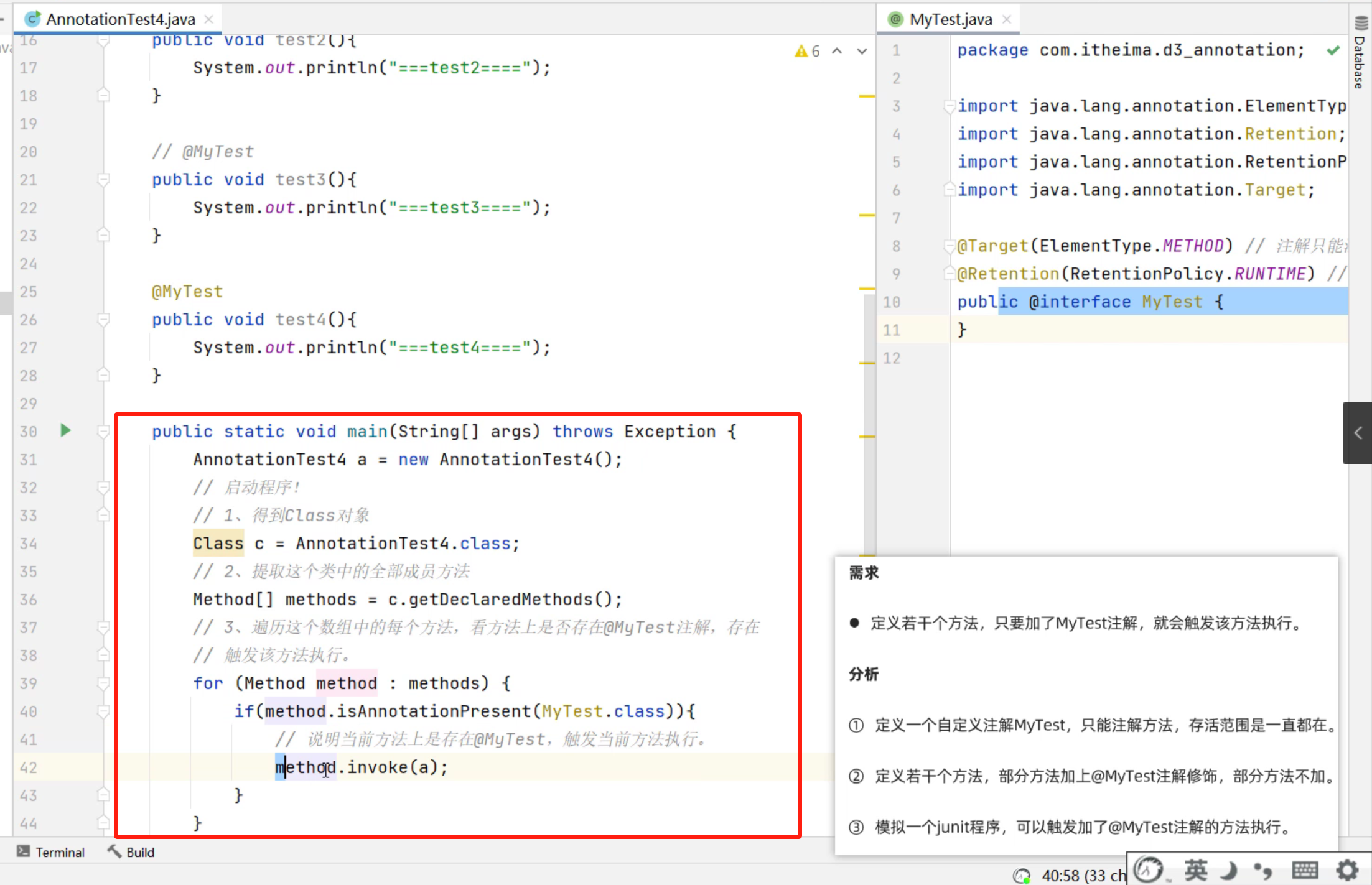Go to next highlighted warning
1372x885 pixels.
pyautogui.click(x=862, y=51)
